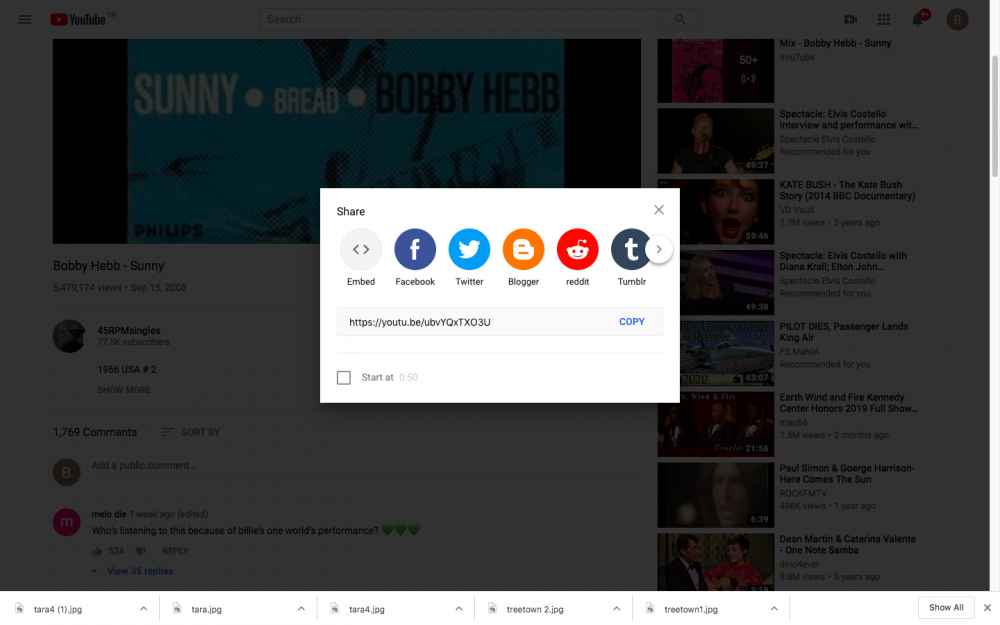This screenshot has height=625, width=1000.
Task: Open options for treetown1.jpg download
Action: (x=774, y=608)
